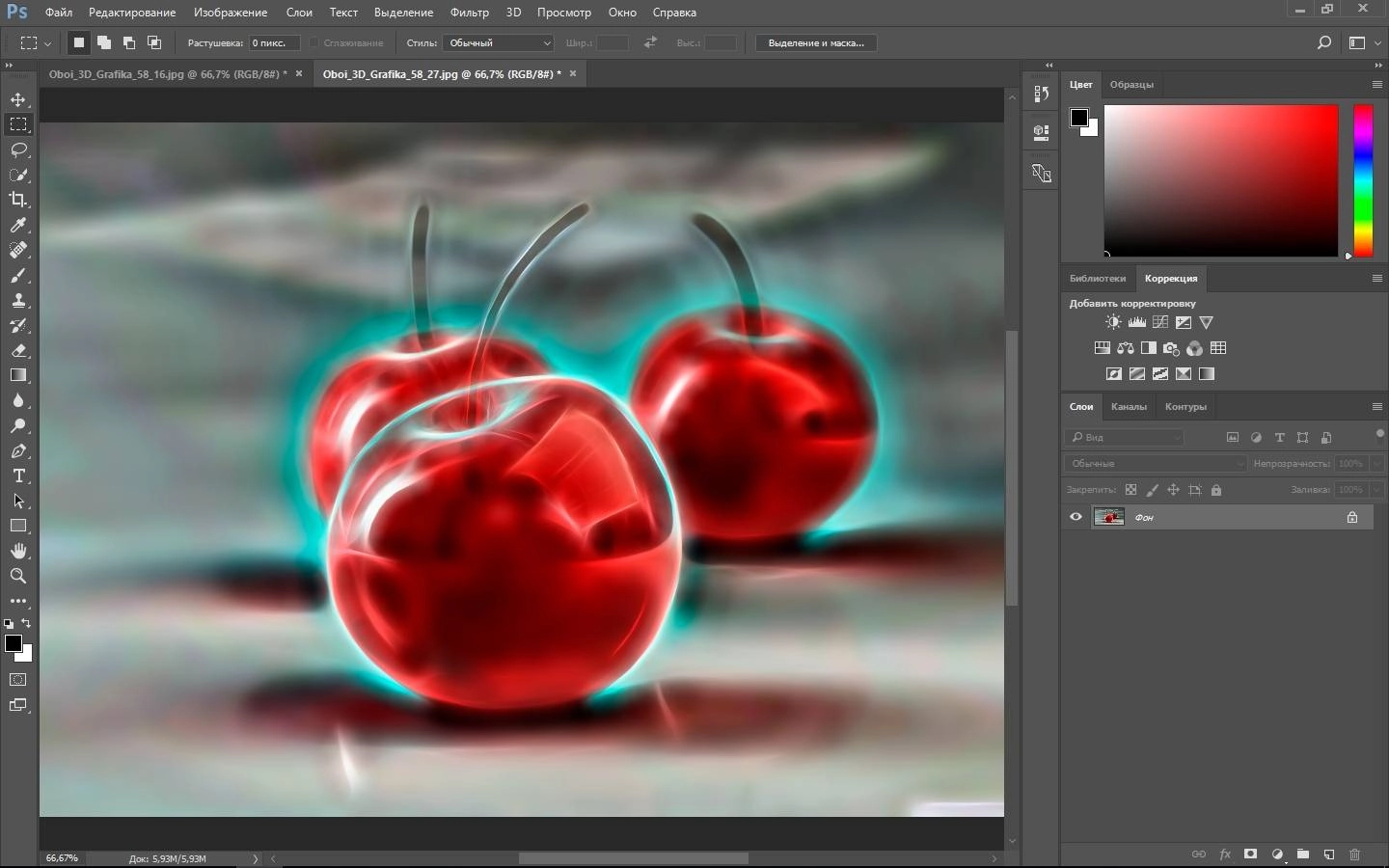Select the Pen tool
1389x868 pixels.
(x=18, y=450)
